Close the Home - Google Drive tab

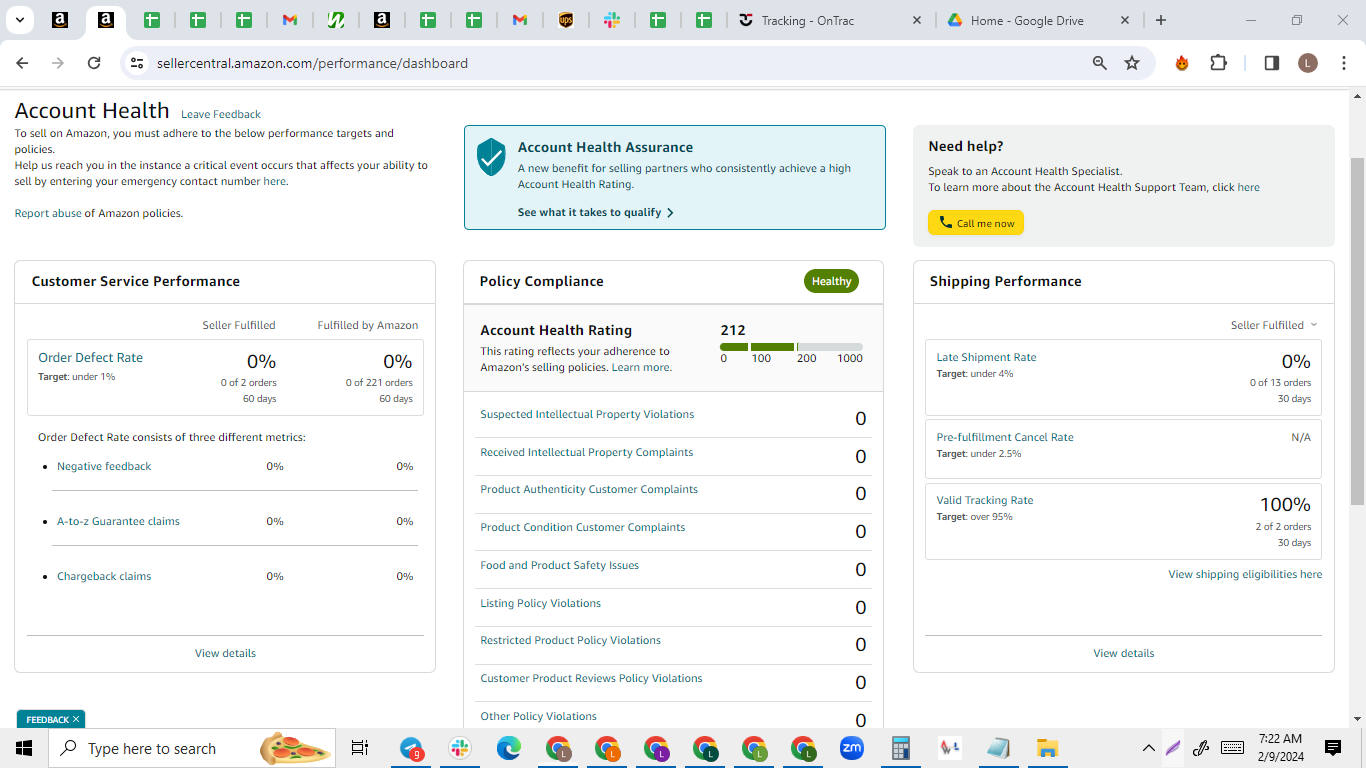click(1125, 20)
